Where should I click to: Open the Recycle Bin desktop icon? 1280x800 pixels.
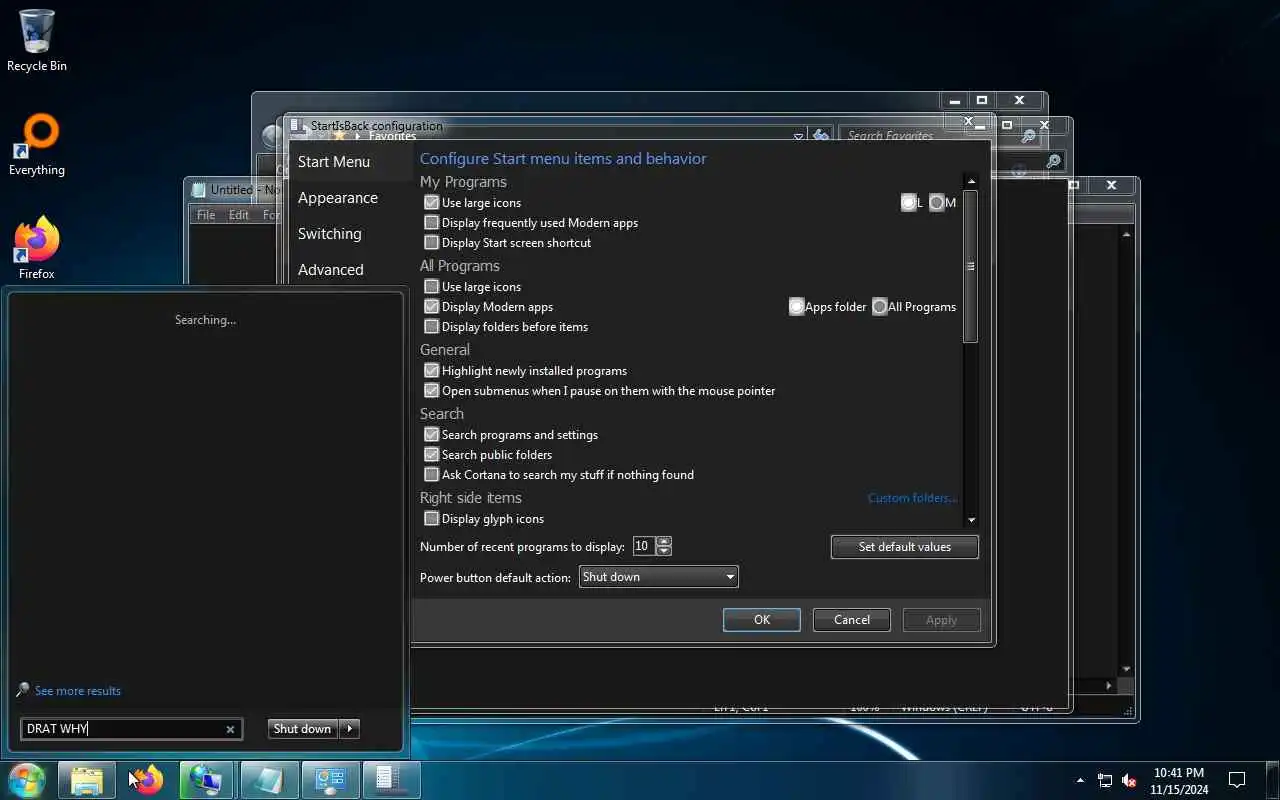tap(37, 40)
